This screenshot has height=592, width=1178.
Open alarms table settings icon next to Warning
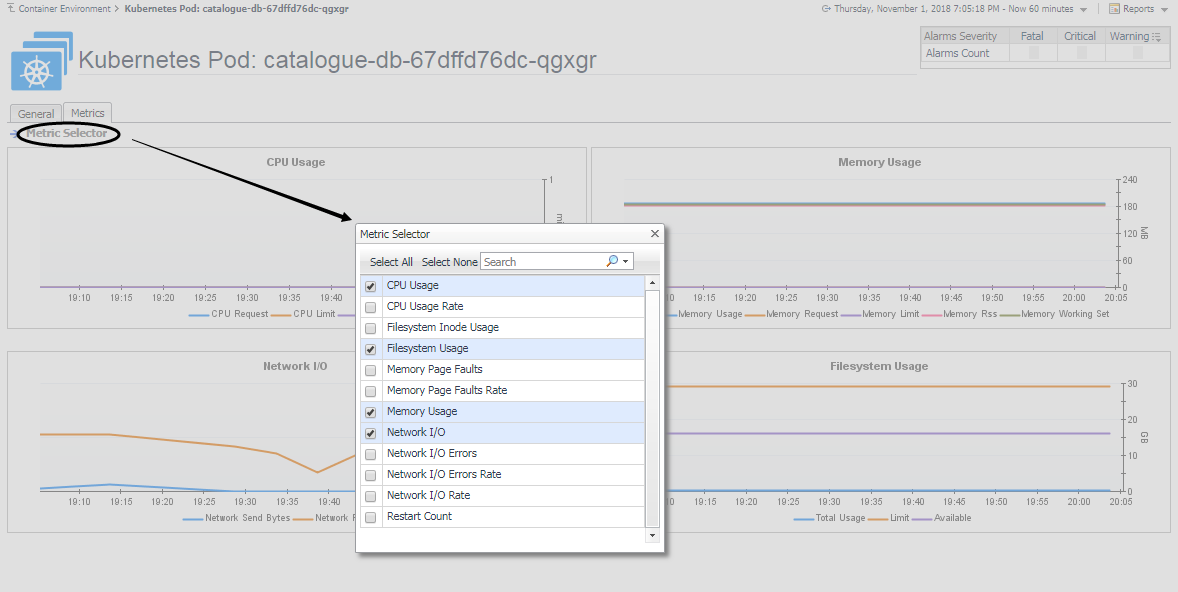(x=1156, y=36)
